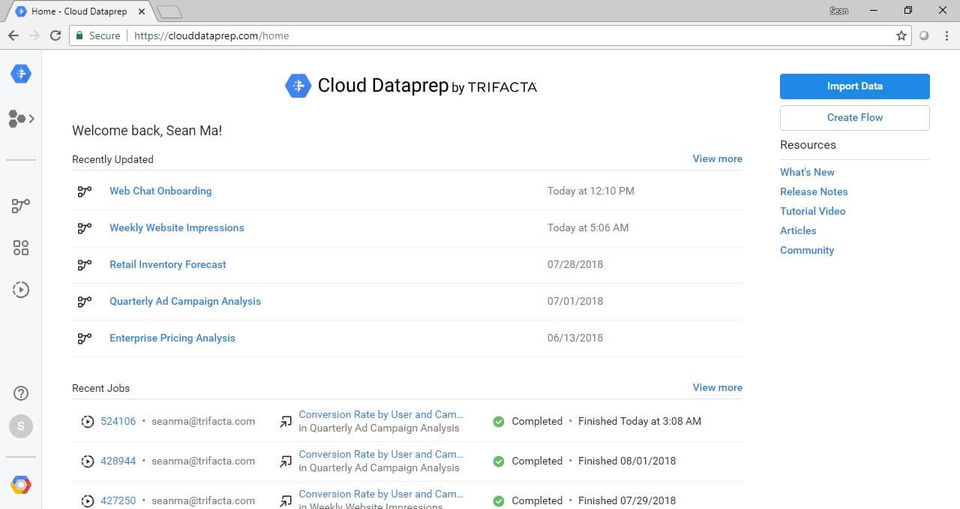Viewport: 960px width, 509px height.
Task: Open the Tutorial Video link
Action: pyautogui.click(x=812, y=211)
